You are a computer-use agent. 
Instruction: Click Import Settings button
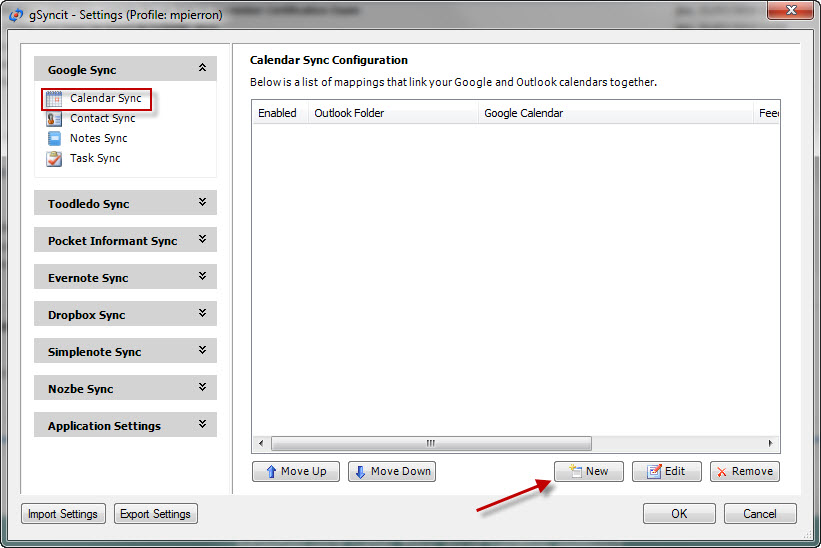tap(63, 513)
